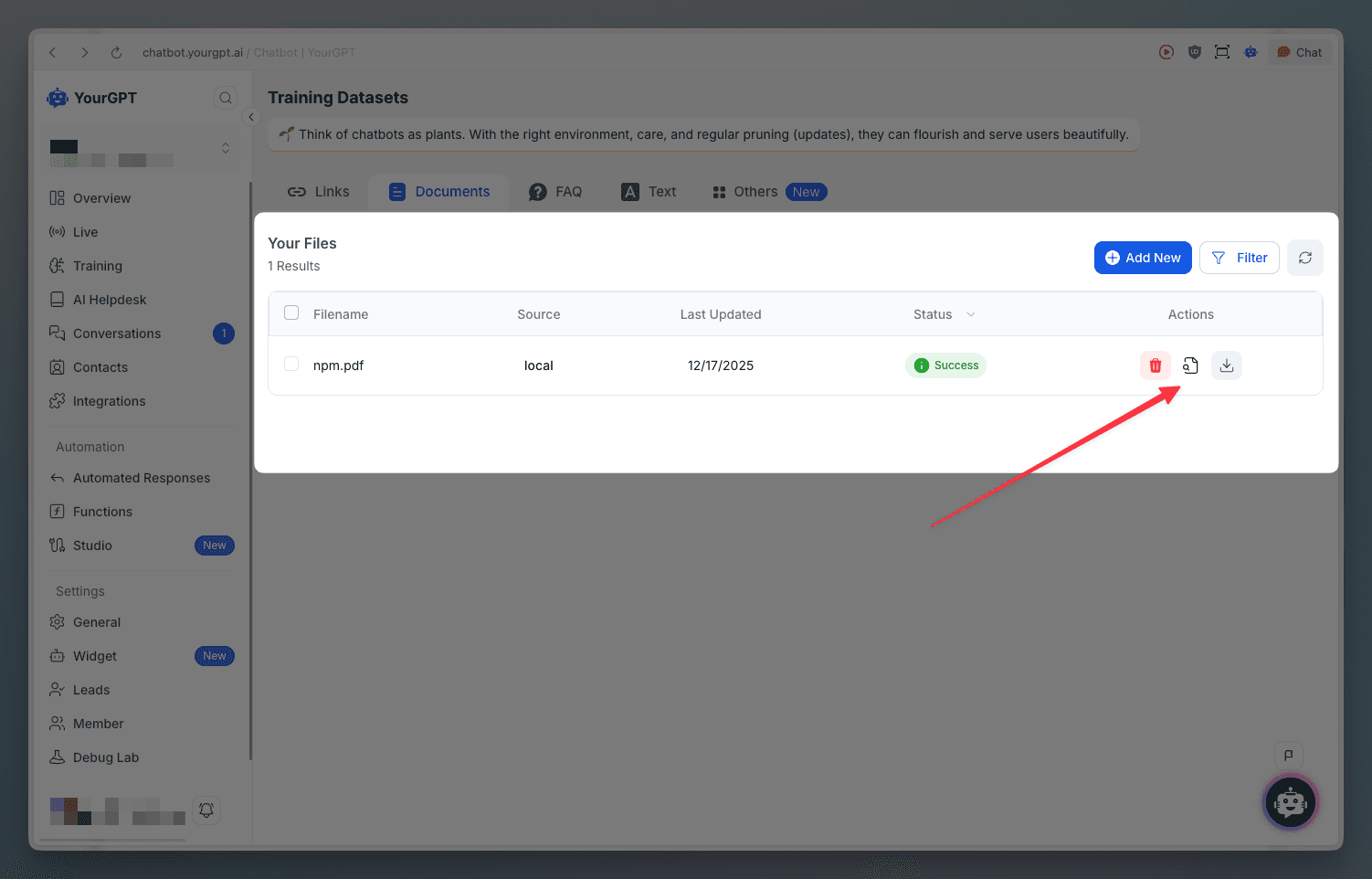Open the Filter options
1372x879 pixels.
tap(1239, 258)
